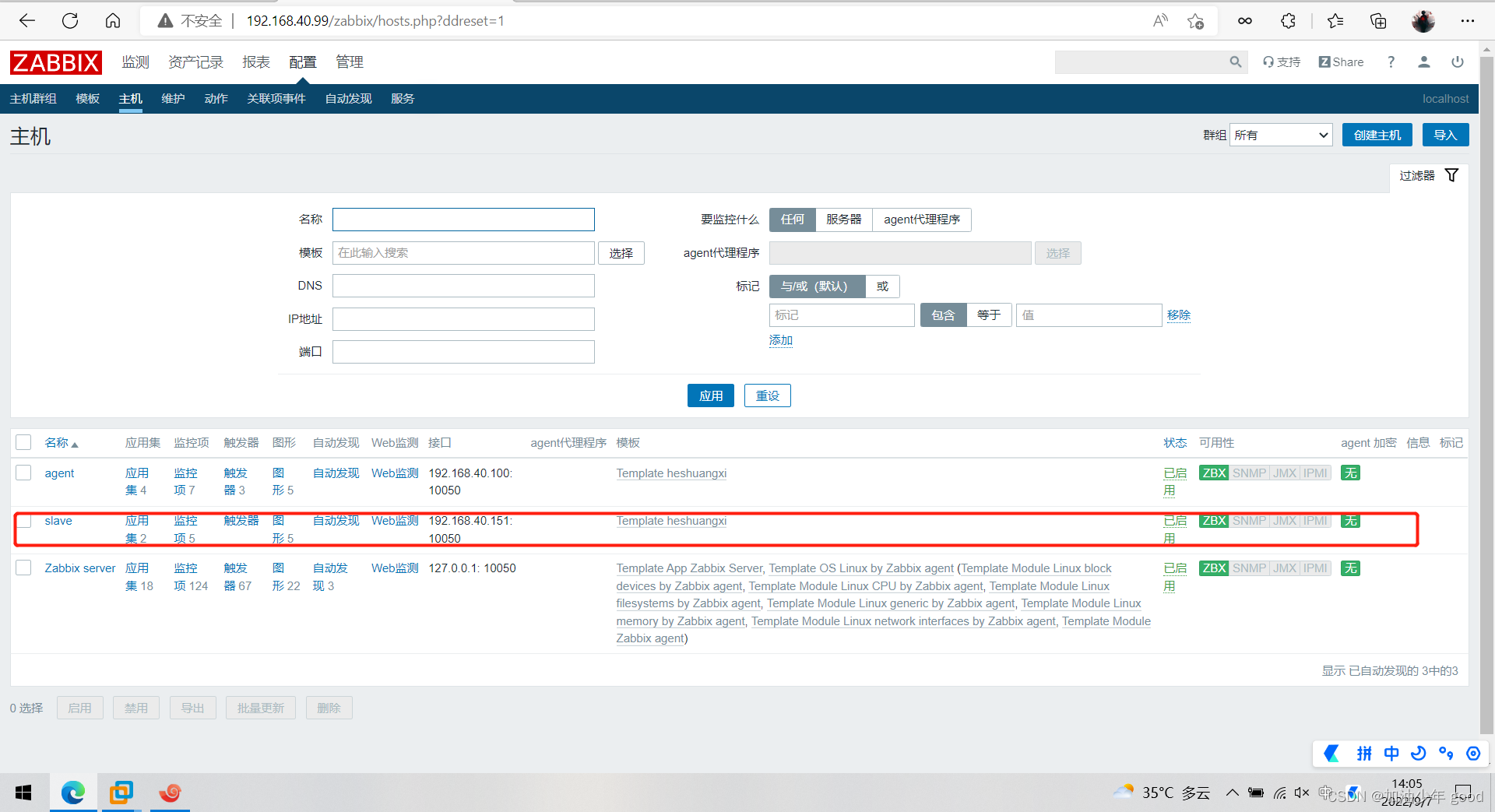Click the ZBX availability badge for Zabbix server
Image resolution: width=1495 pixels, height=812 pixels.
[x=1214, y=568]
